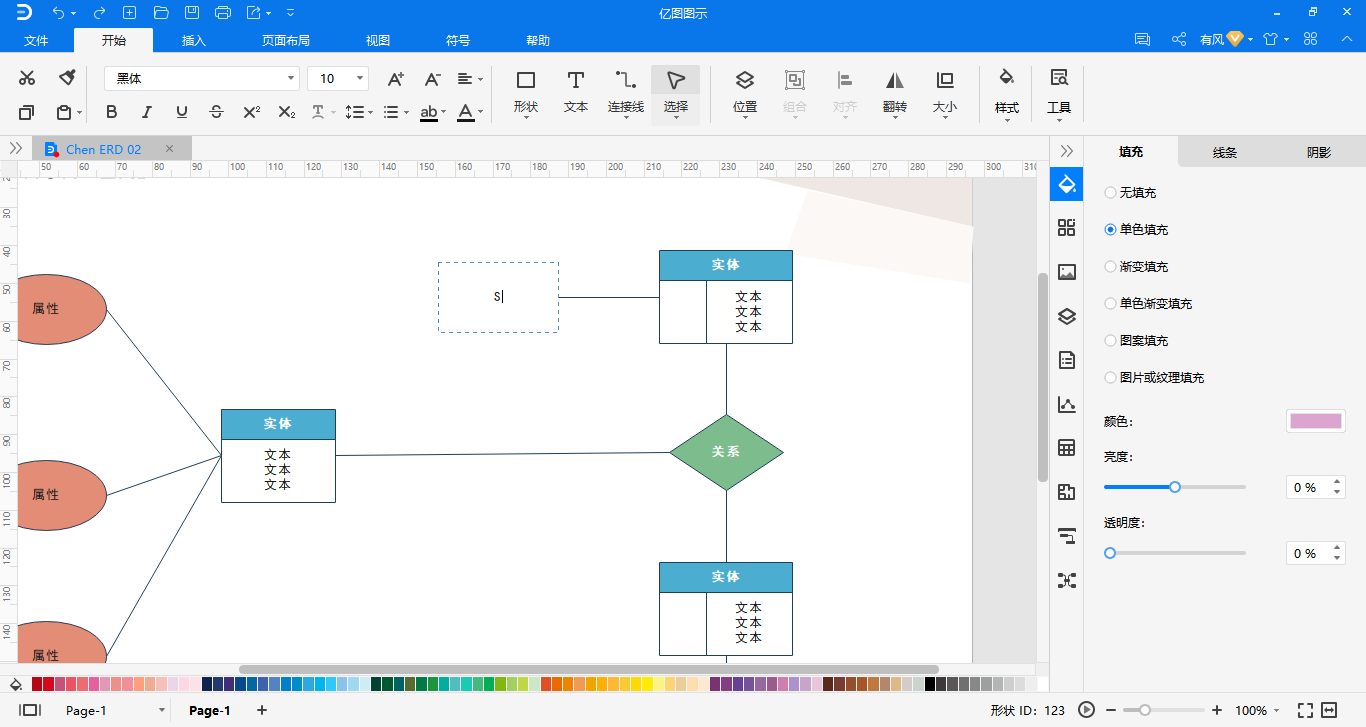Select Pattern Fill (图案填充) radio button
Viewport: 1366px width, 727px height.
1110,340
